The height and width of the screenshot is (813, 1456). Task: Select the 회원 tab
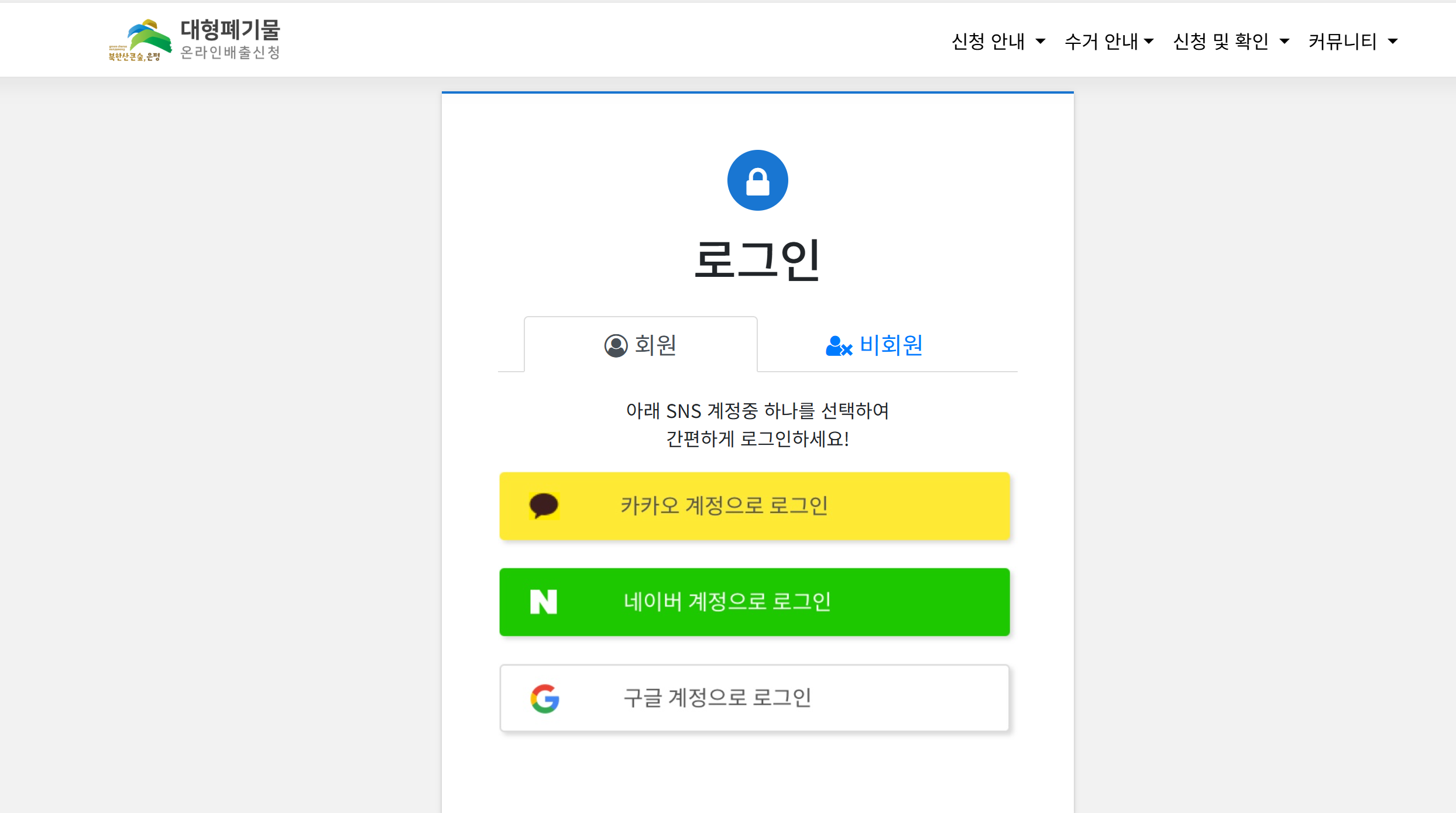click(x=640, y=345)
